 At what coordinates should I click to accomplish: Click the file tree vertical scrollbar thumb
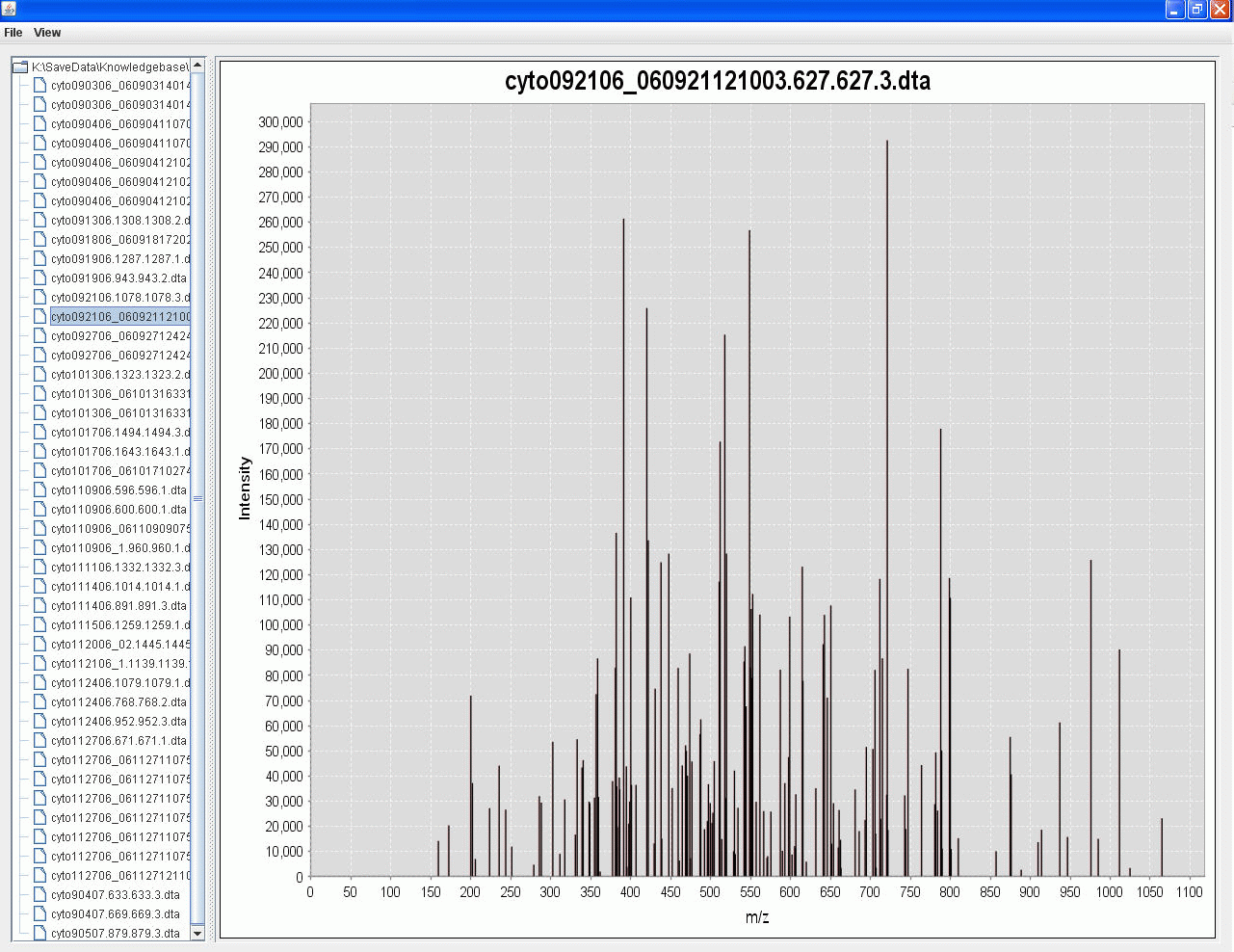pos(197,498)
